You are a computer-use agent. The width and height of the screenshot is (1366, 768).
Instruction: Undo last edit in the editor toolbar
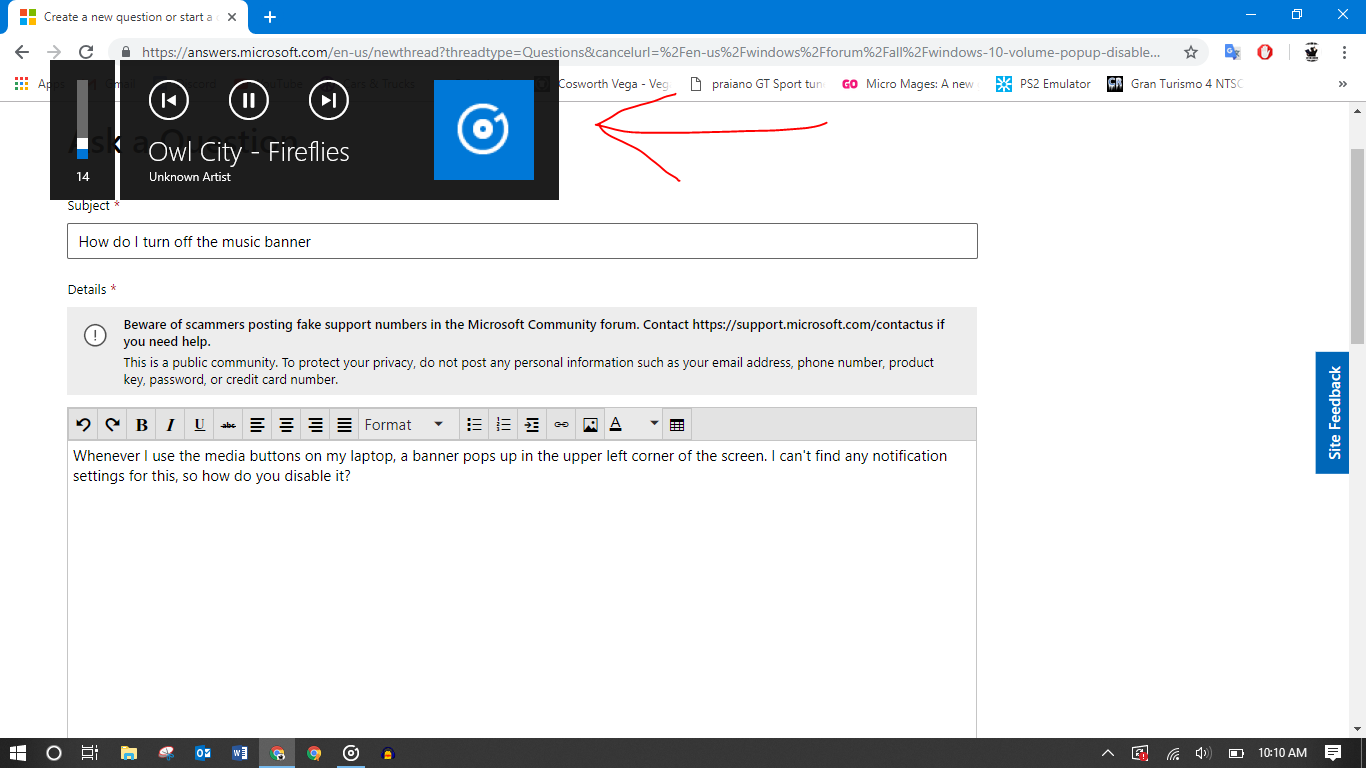(83, 425)
